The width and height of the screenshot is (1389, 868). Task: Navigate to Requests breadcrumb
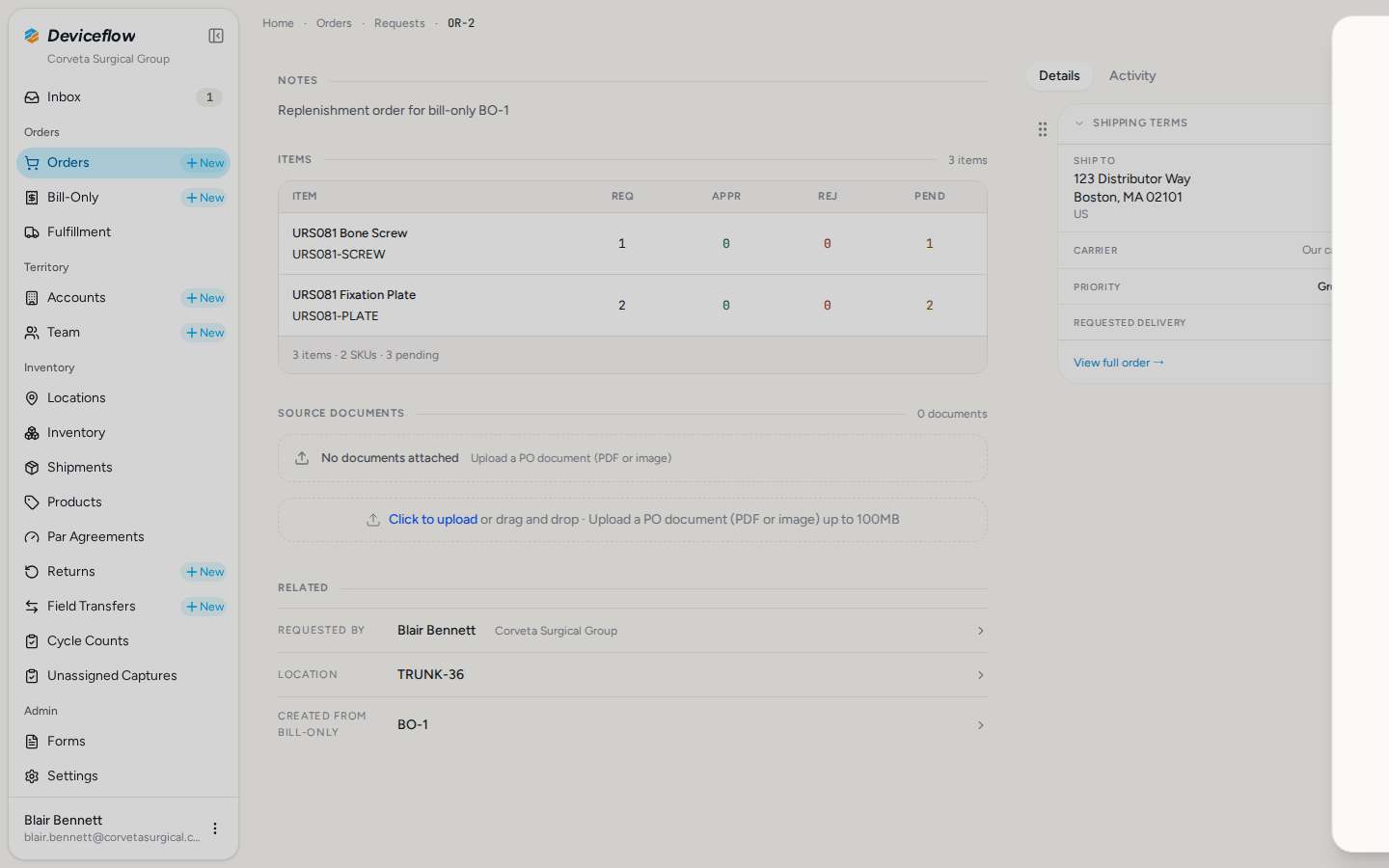399,23
